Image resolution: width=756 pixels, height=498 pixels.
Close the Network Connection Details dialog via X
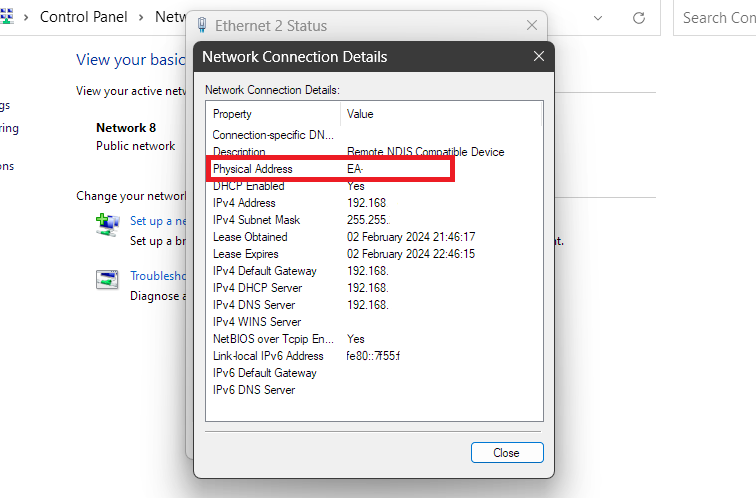coord(539,57)
